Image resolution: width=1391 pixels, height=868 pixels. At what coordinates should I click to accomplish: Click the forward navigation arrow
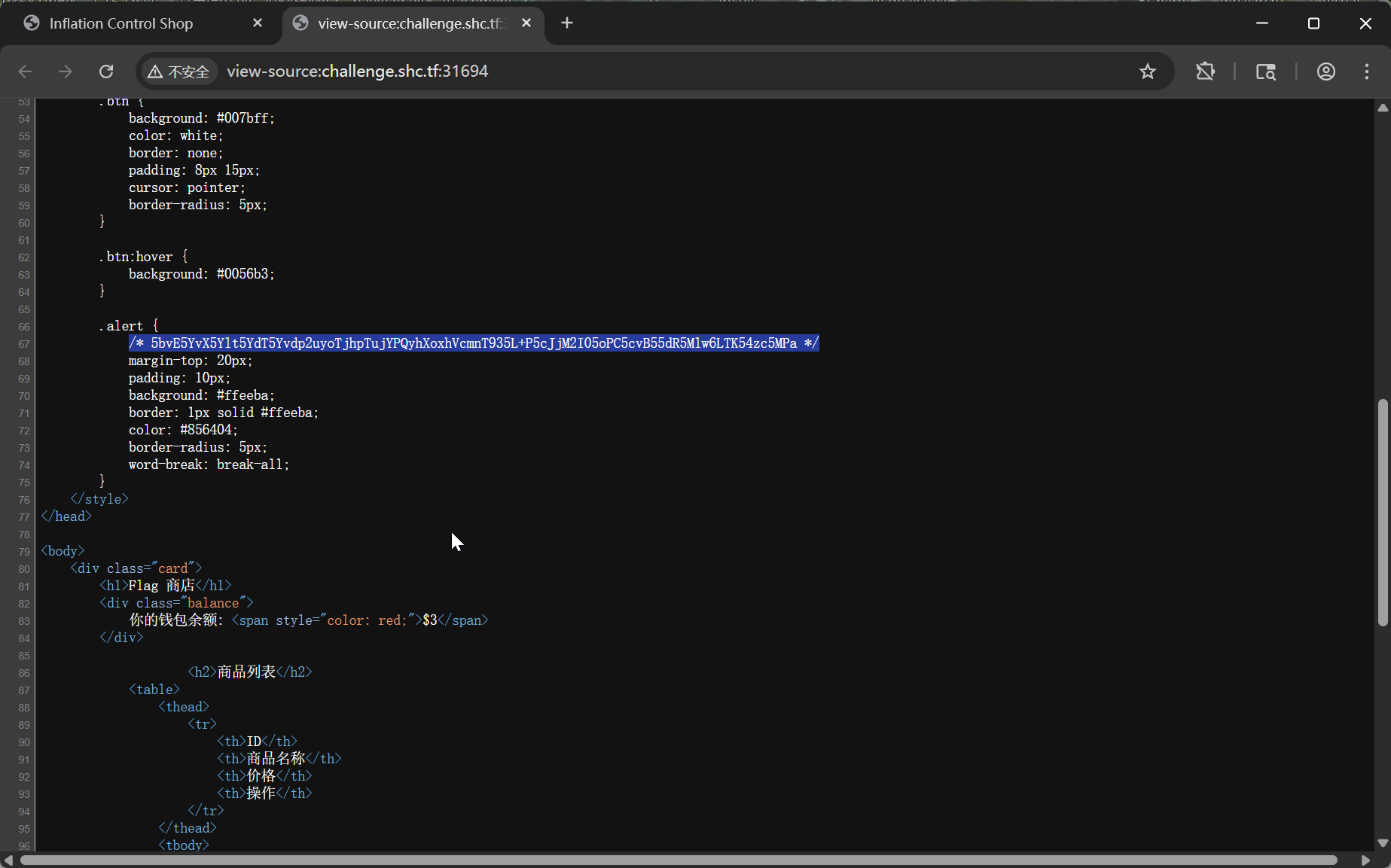[x=66, y=72]
